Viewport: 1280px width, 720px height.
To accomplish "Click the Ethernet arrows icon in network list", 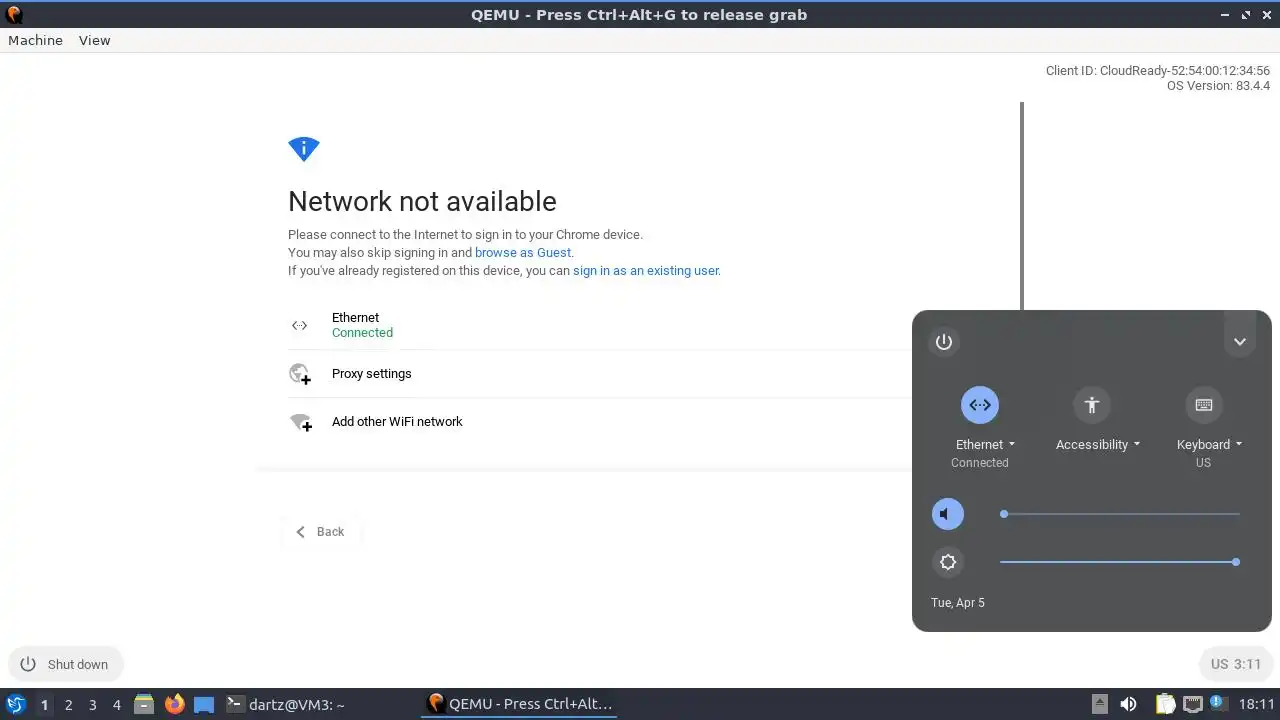I will [x=299, y=325].
